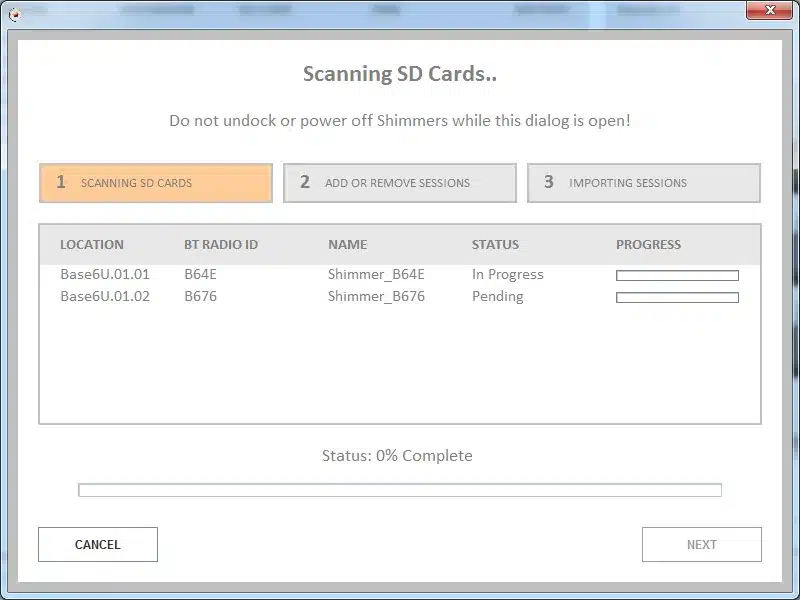Click the Status: 0% Complete text
The image size is (800, 600).
click(x=397, y=456)
